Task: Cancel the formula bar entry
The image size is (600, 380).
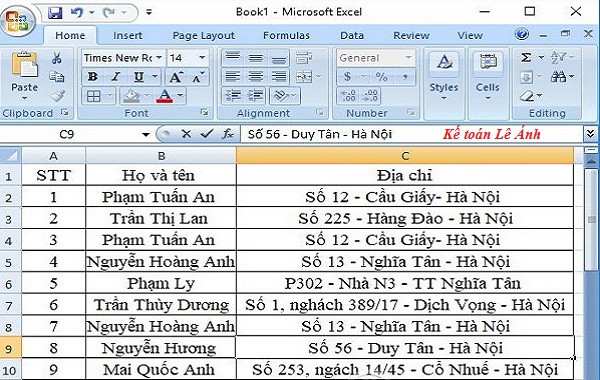Action: coord(186,134)
